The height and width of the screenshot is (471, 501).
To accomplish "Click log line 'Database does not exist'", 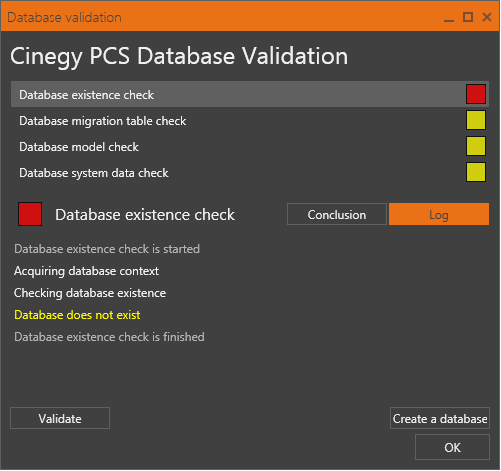I will tap(77, 315).
